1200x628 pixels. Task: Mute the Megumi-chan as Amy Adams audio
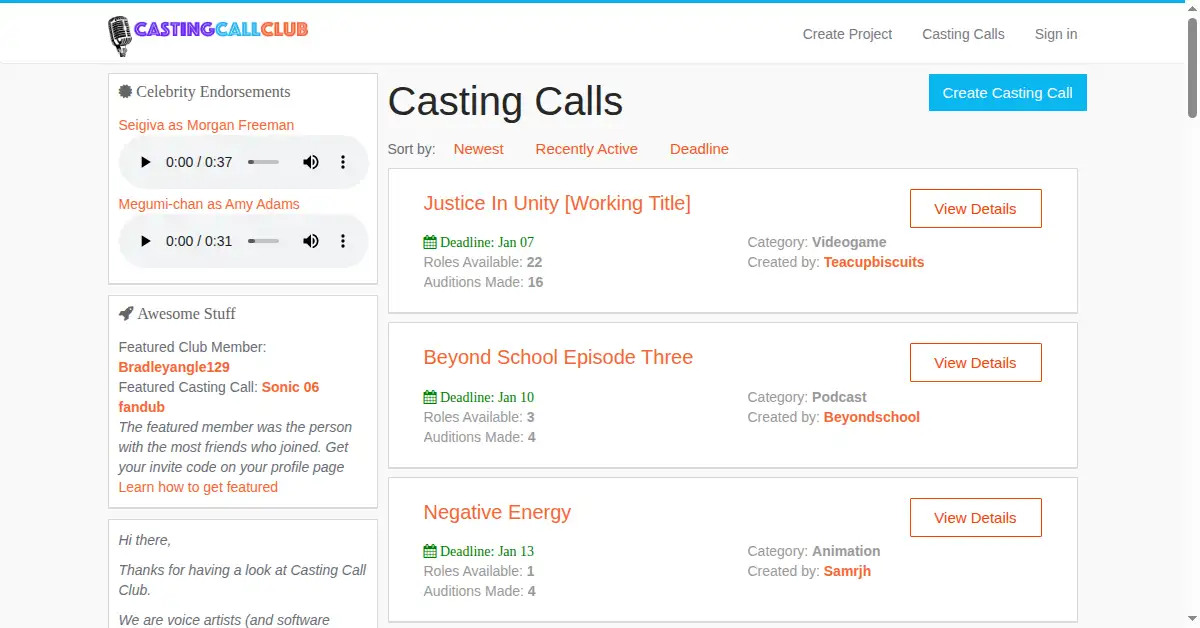pyautogui.click(x=311, y=241)
